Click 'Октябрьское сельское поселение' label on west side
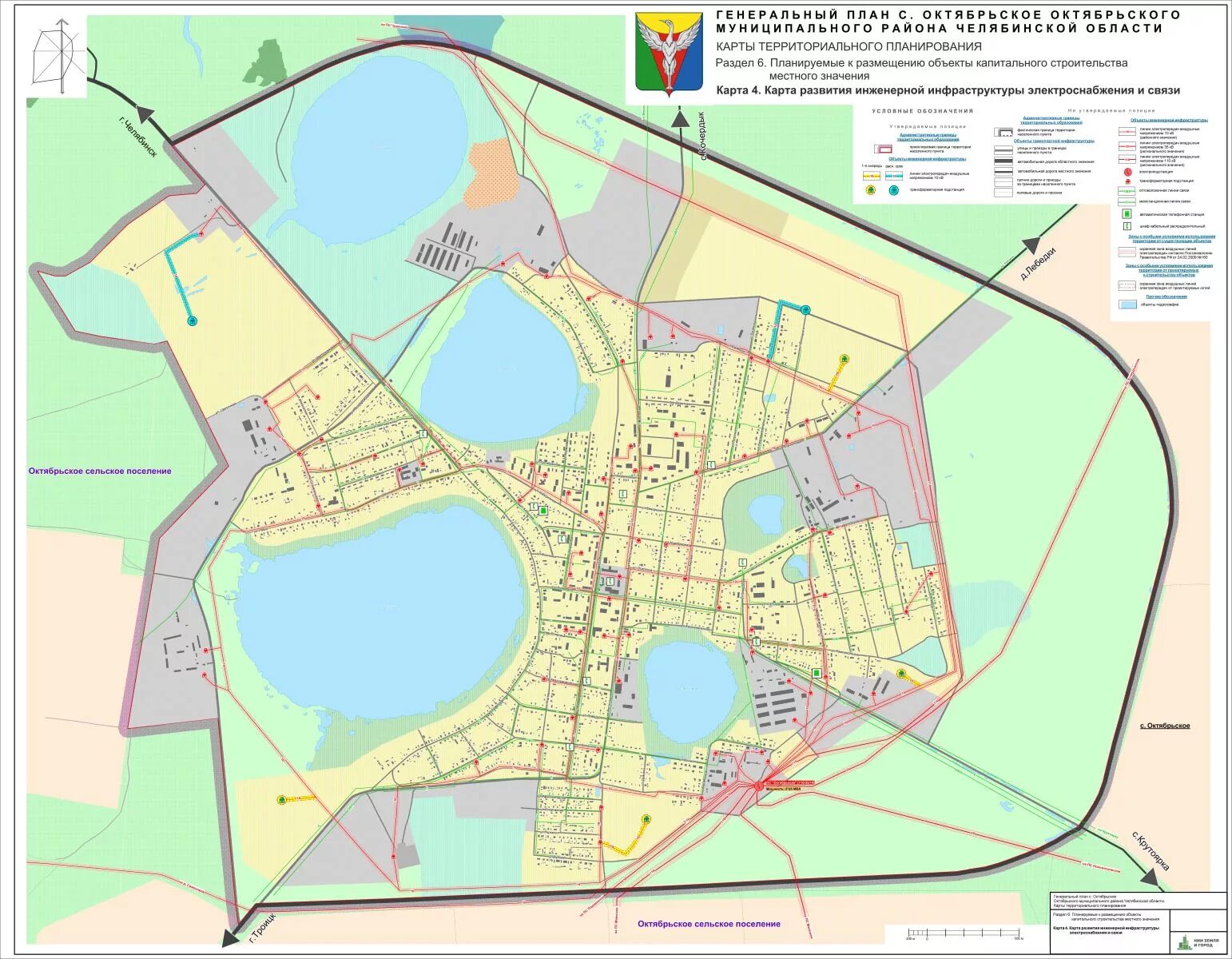This screenshot has height=959, width=1232. (100, 472)
